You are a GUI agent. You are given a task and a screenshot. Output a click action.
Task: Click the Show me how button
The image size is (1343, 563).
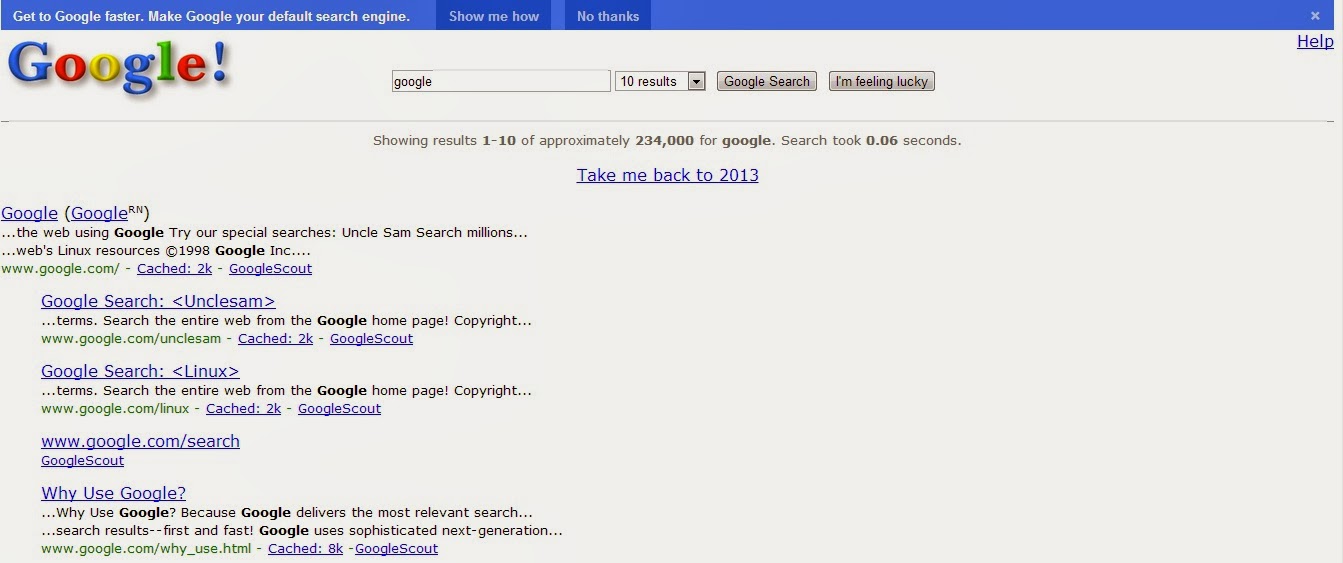click(494, 16)
